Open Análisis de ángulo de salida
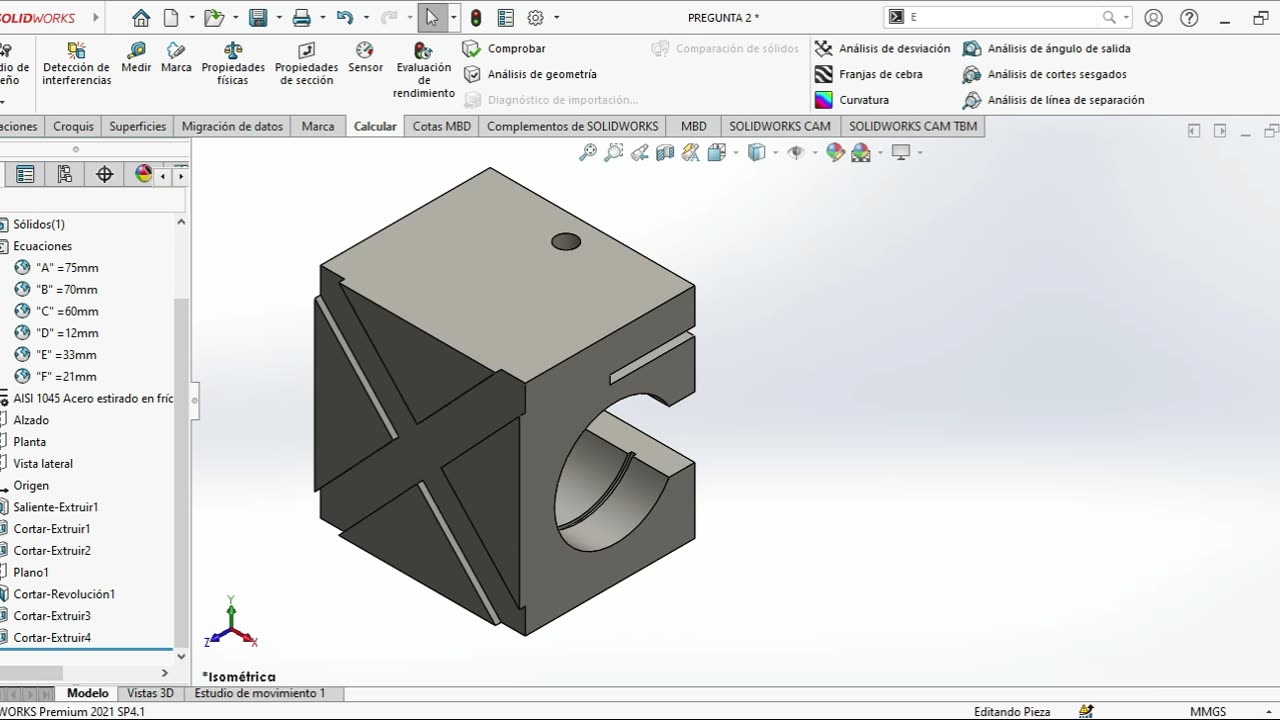This screenshot has height=720, width=1280. [1047, 48]
